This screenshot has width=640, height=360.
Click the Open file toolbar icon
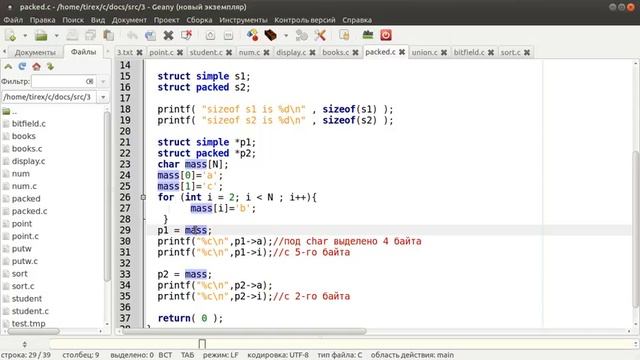(41, 36)
